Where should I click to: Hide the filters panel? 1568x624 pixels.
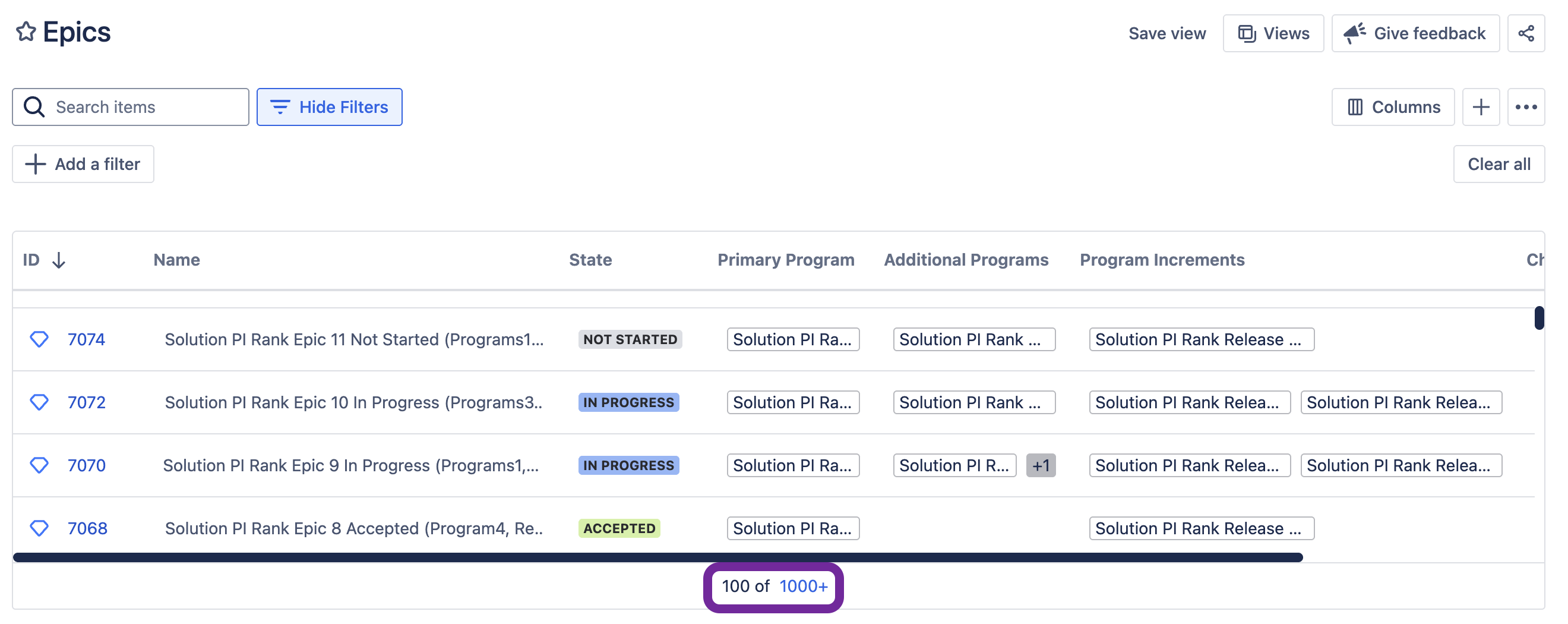(x=328, y=107)
